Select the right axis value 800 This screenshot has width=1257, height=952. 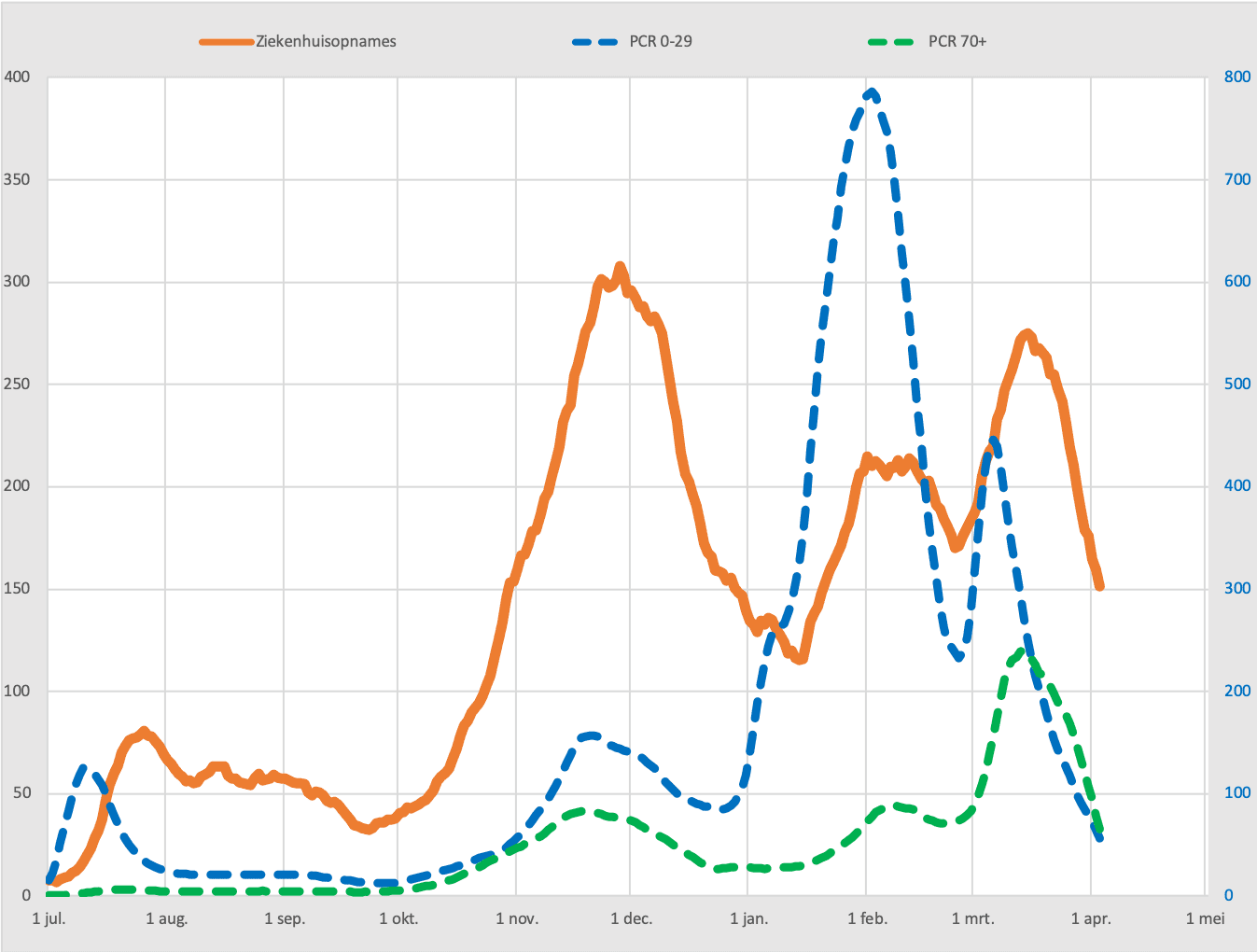(x=1237, y=77)
